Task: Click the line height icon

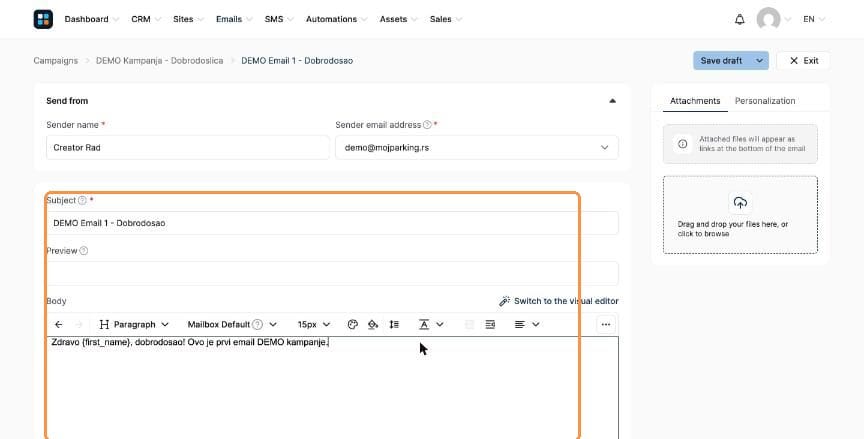Action: click(x=394, y=324)
